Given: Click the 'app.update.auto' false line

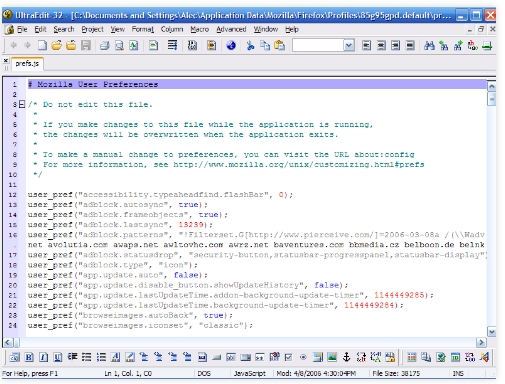Looking at the screenshot, I should (118, 275).
